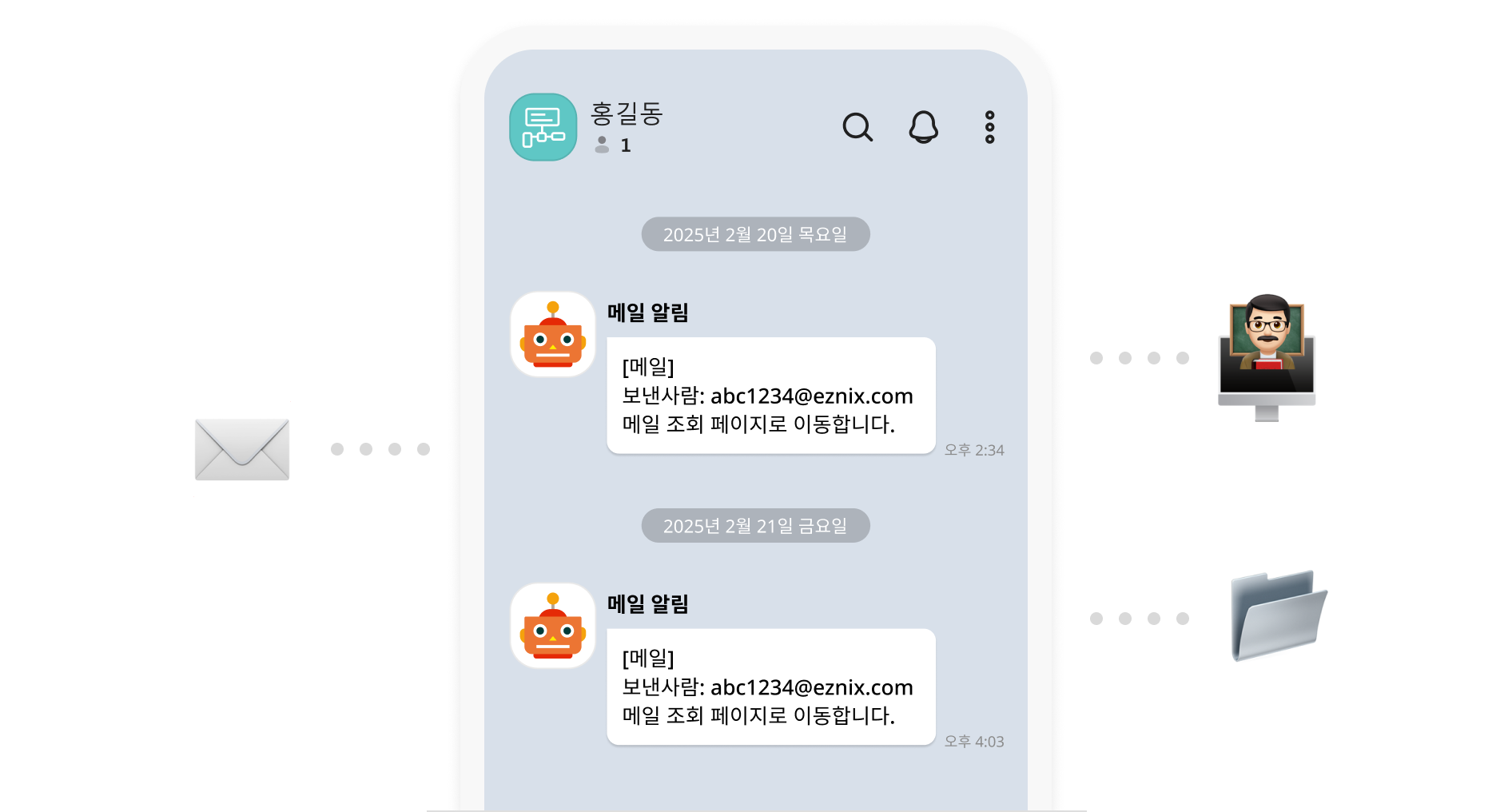Click the first 메일 알림 sender name
The image size is (1512, 812).
coord(648,312)
